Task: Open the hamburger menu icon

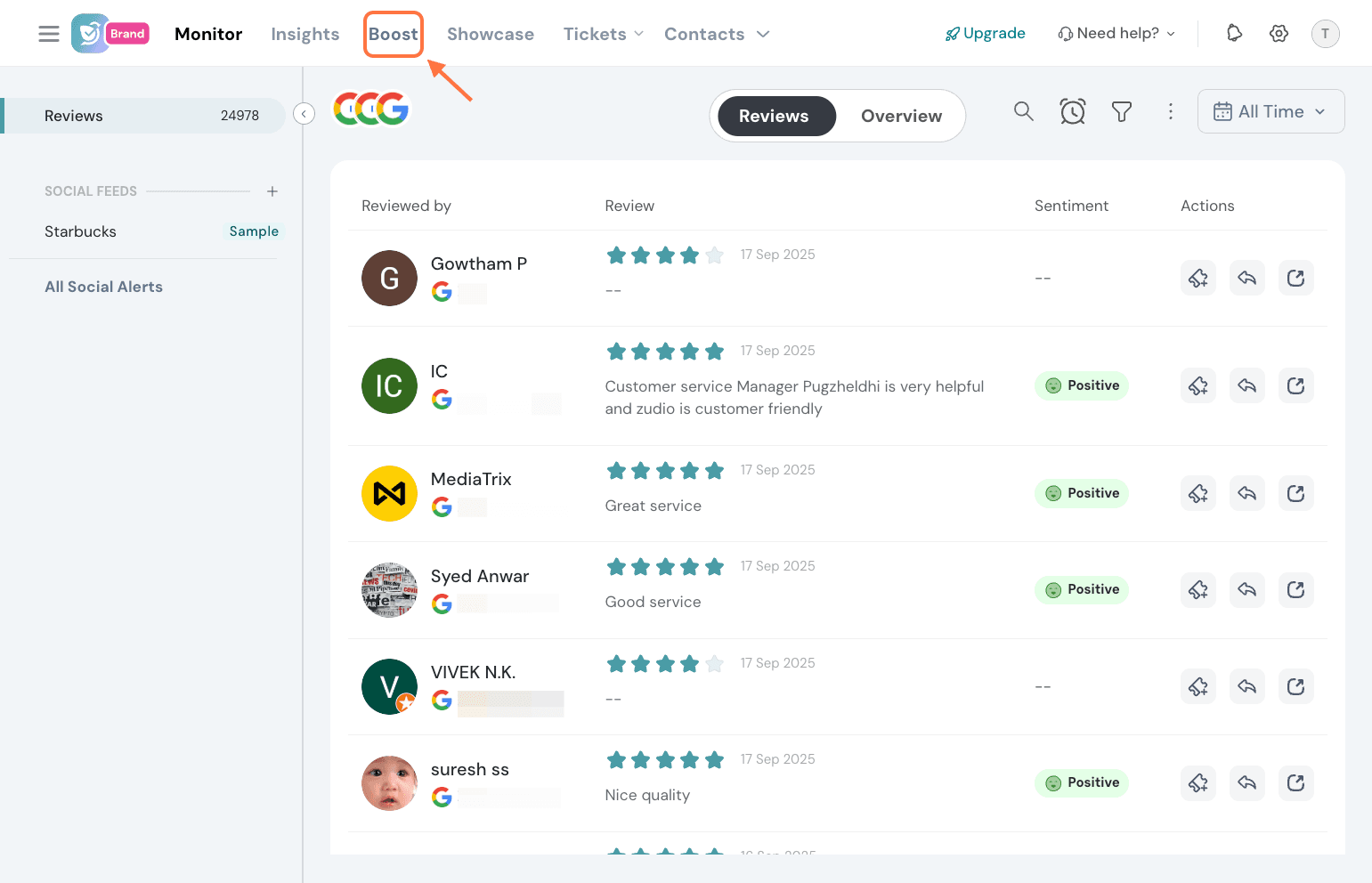Action: point(49,34)
